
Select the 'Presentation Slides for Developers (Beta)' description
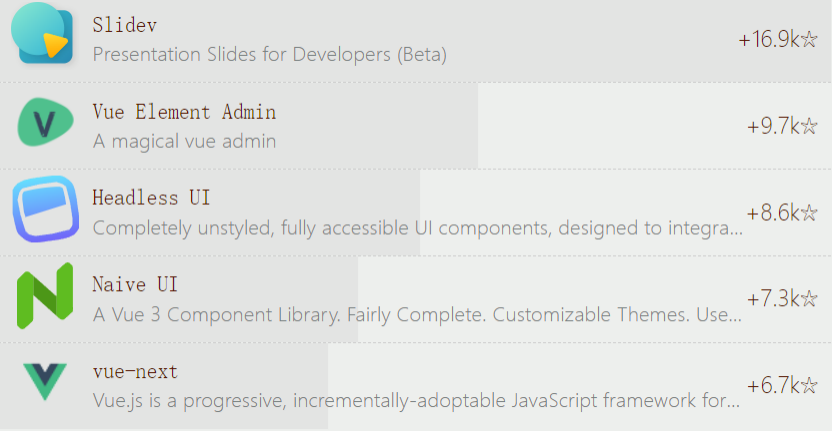269,54
